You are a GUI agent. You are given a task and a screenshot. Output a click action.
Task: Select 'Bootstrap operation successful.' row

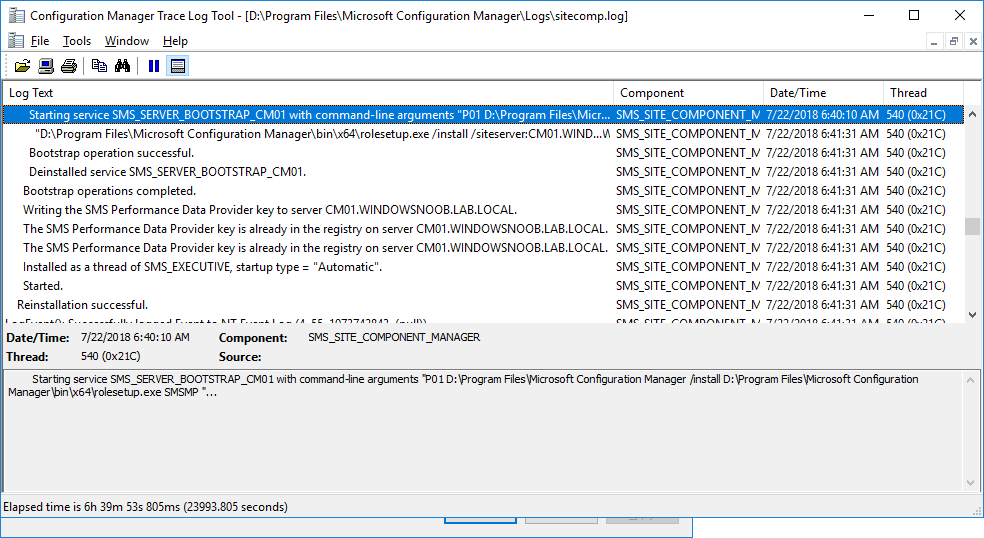483,153
